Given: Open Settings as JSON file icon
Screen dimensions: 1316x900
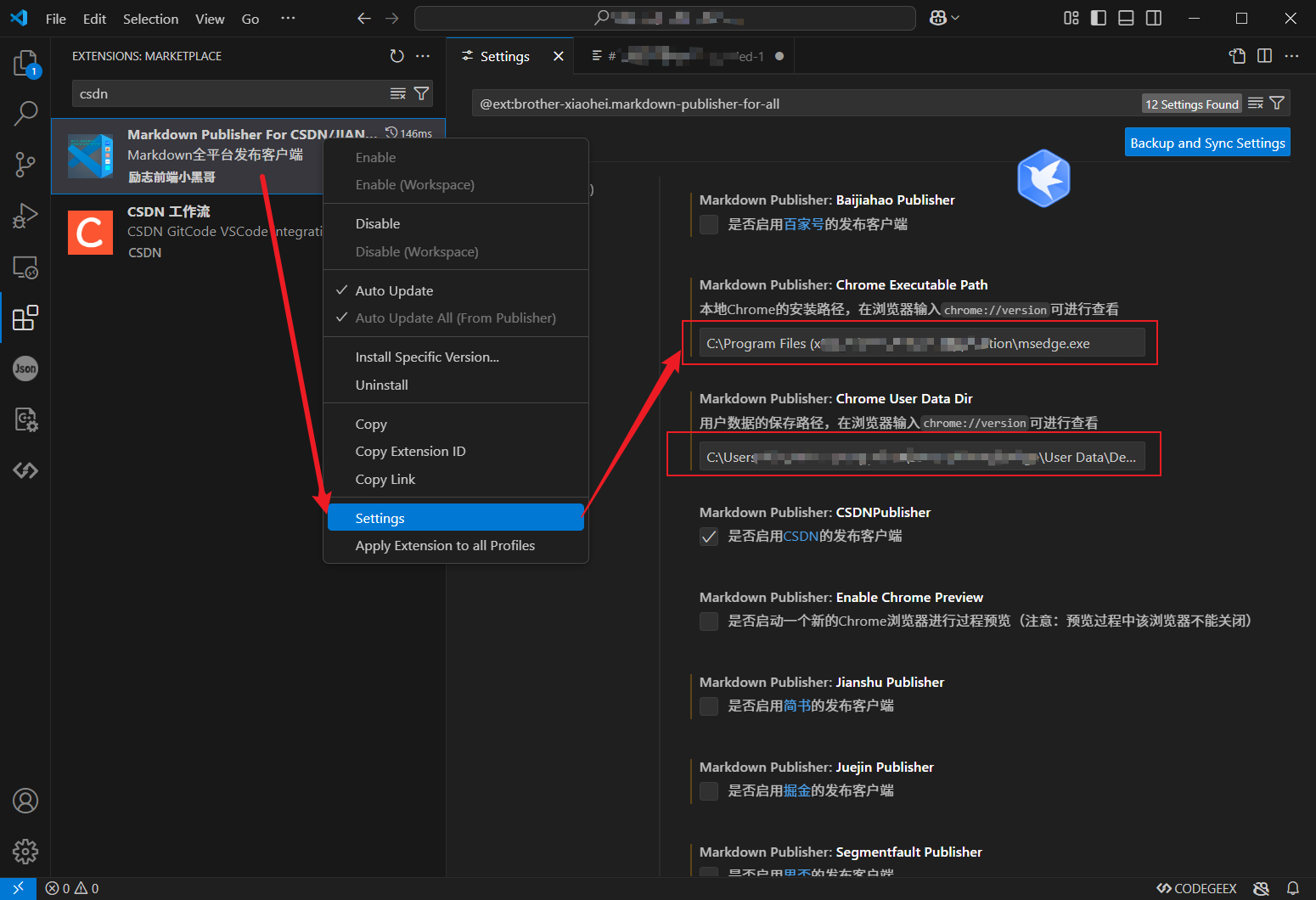Looking at the screenshot, I should click(1237, 56).
